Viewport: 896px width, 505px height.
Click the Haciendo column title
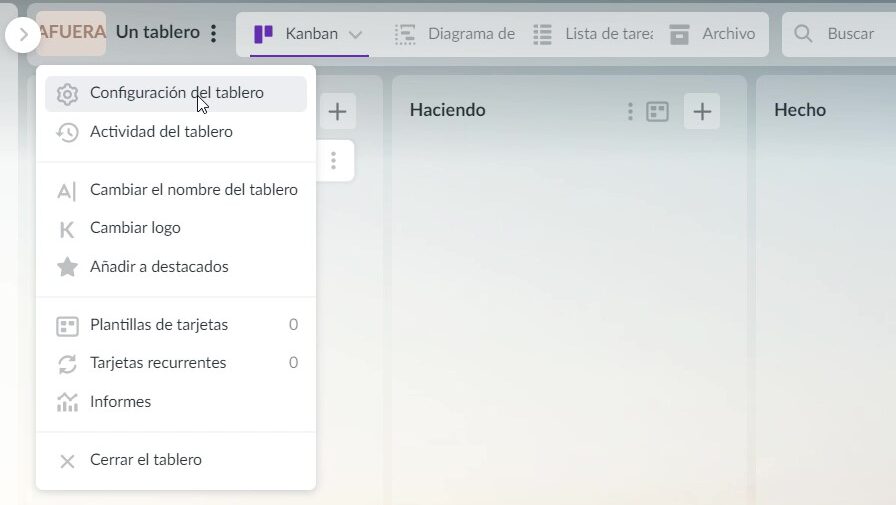[x=447, y=110]
